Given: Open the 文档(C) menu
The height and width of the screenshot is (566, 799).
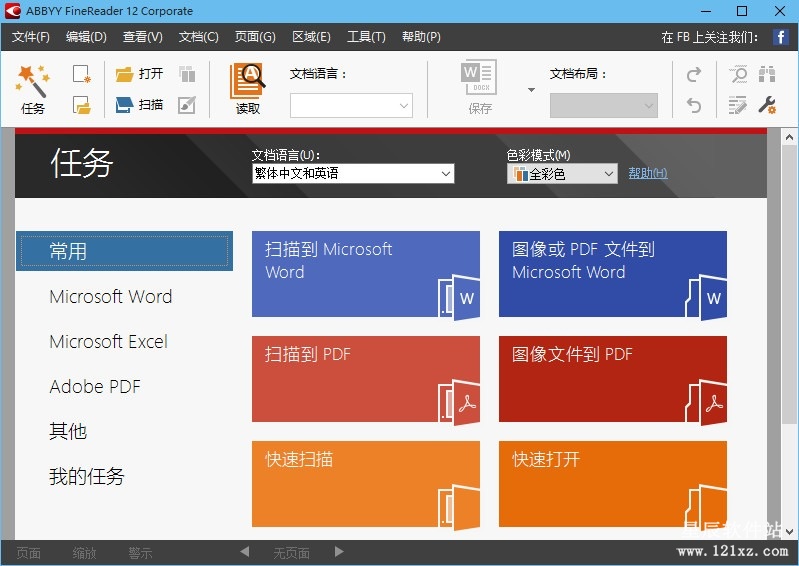Looking at the screenshot, I should pyautogui.click(x=199, y=37).
